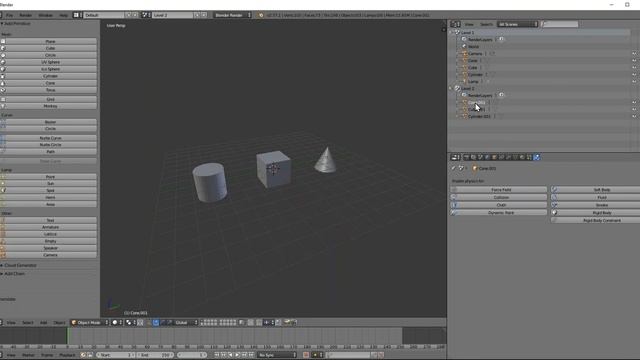This screenshot has height=360, width=640.
Task: Click the Rigid Body Constraint button
Action: point(596,220)
